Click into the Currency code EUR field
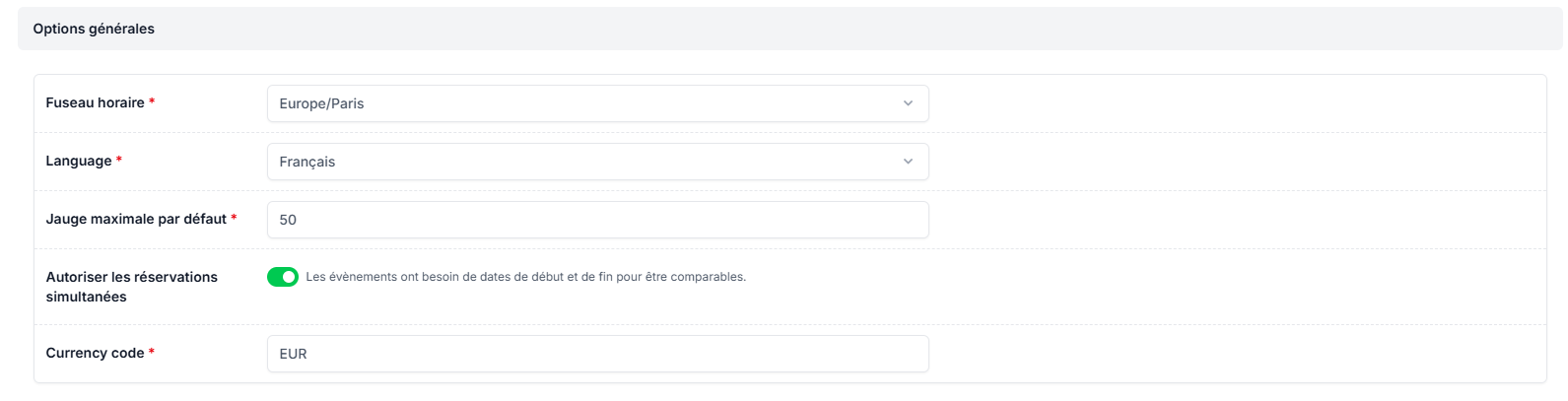 click(x=597, y=354)
